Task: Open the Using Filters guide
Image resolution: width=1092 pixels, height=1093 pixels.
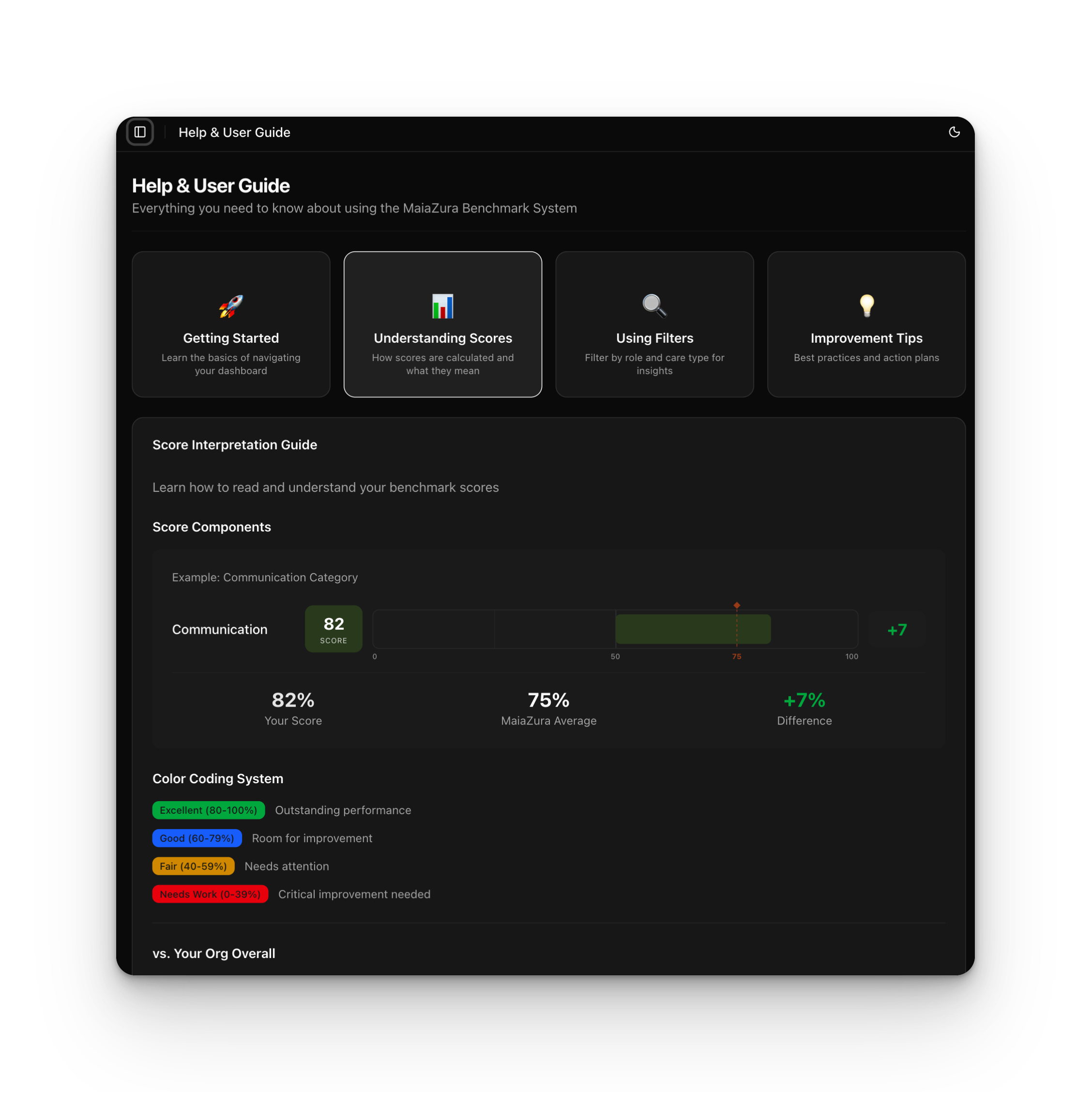Action: (654, 338)
